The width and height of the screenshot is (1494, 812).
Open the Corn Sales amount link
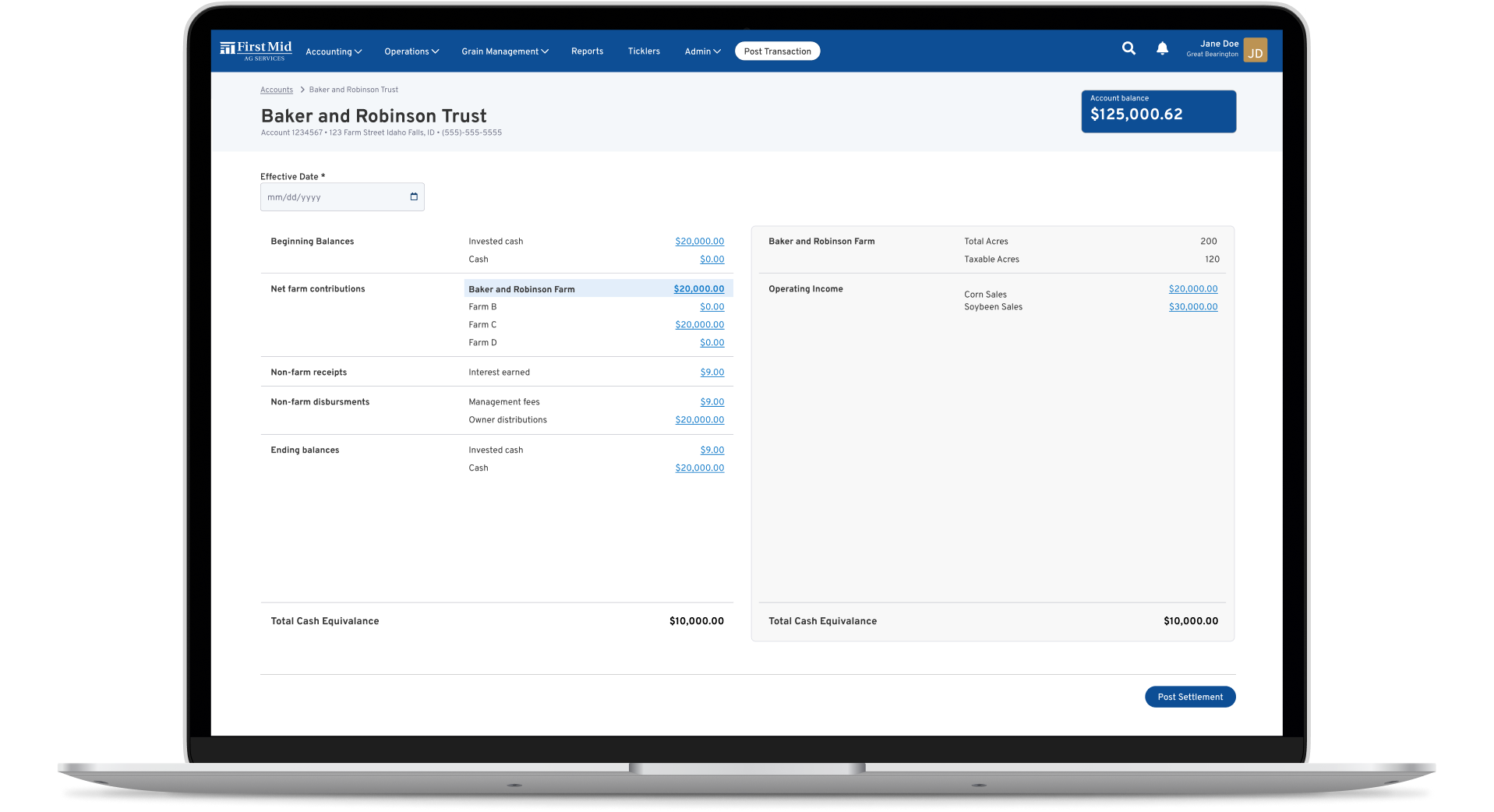click(x=1192, y=288)
